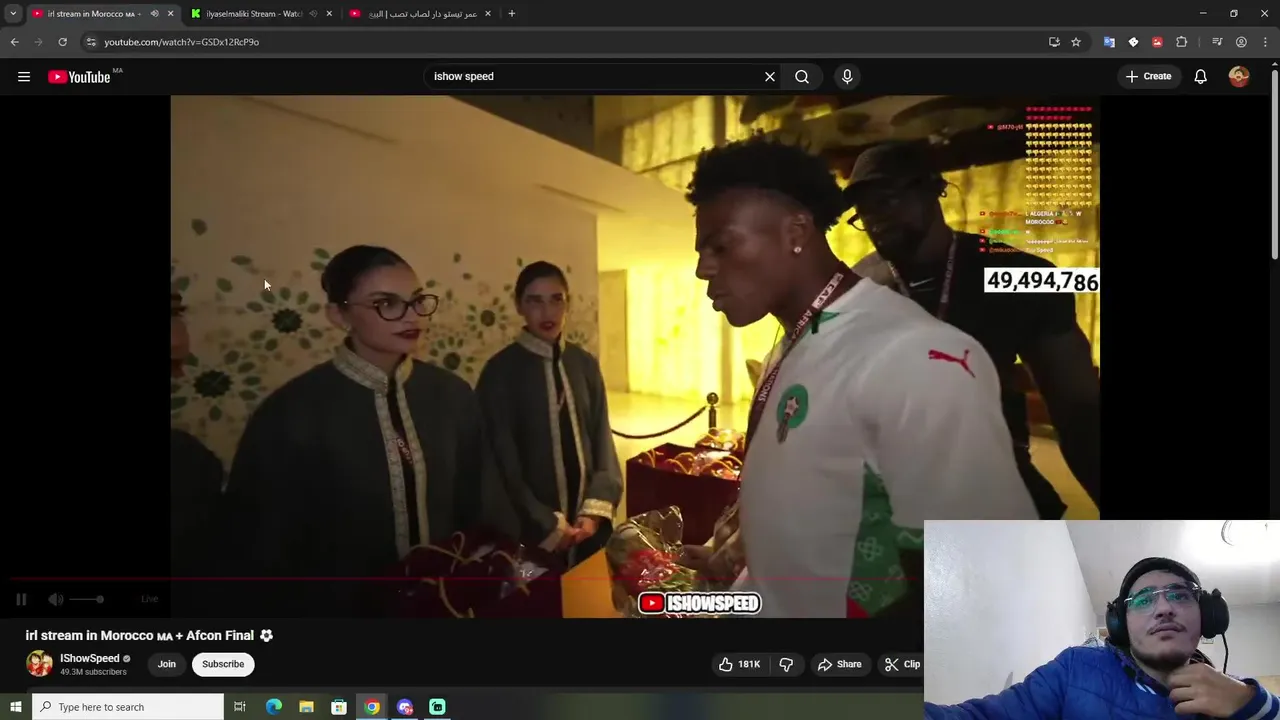Open the IShowSpeed channel avatar
This screenshot has height=720, width=1280.
point(39,664)
